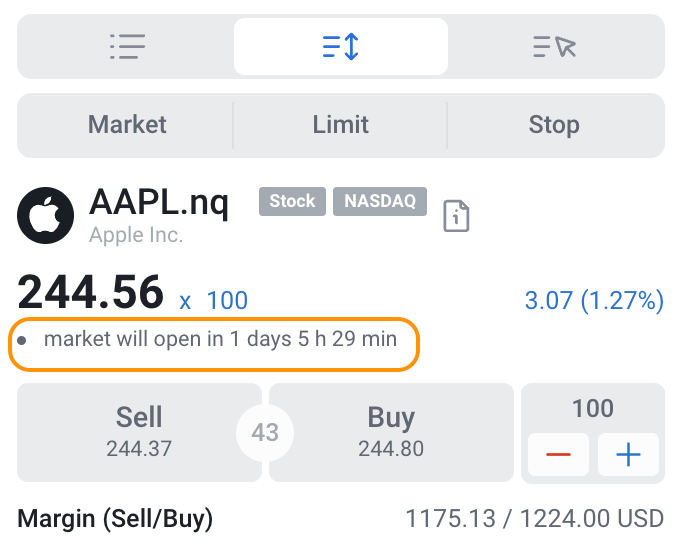Open the list-with-cursor tab icon
680x560 pixels.
tap(555, 46)
